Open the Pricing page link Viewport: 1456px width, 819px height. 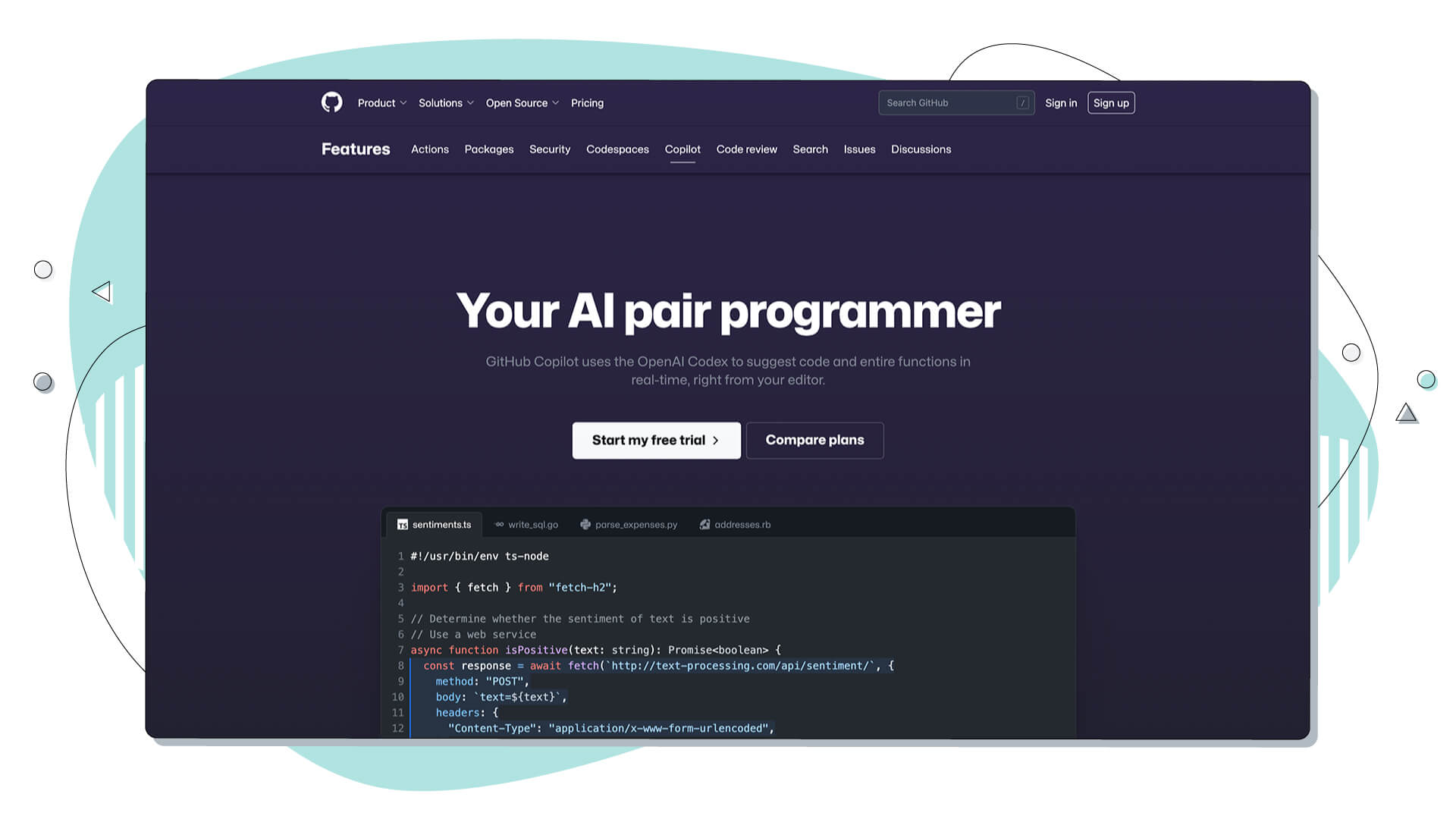point(587,103)
